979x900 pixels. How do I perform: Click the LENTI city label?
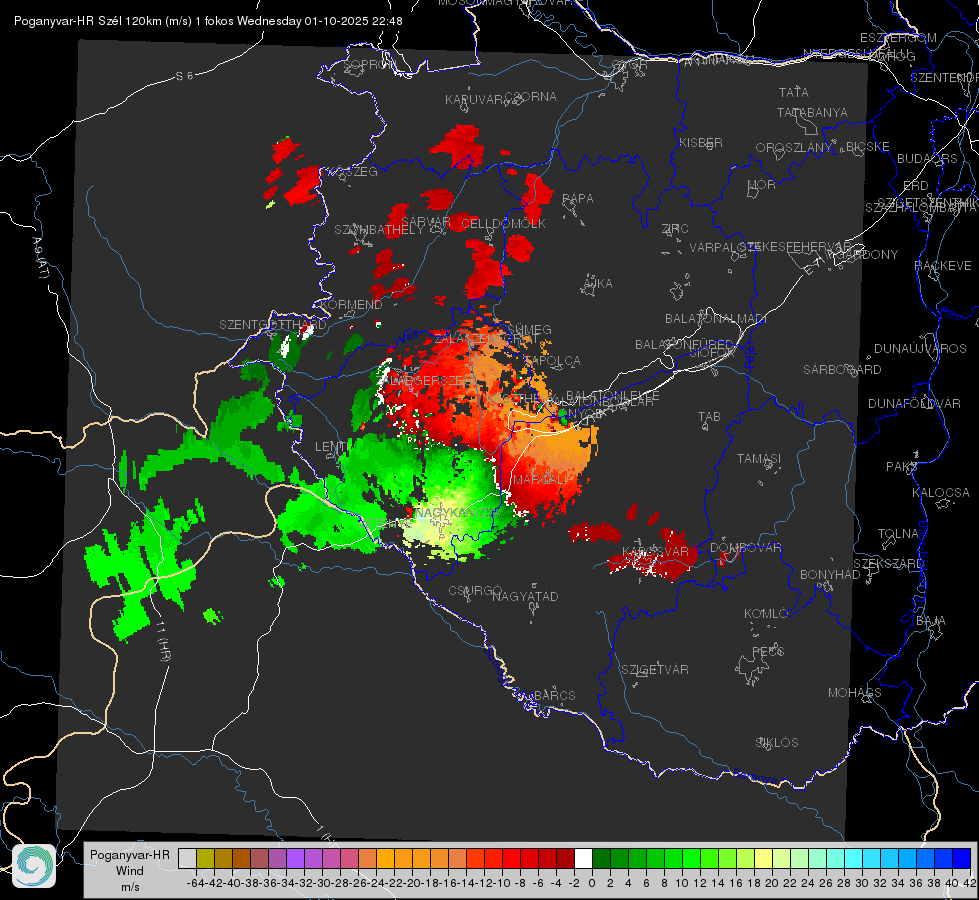point(331,447)
